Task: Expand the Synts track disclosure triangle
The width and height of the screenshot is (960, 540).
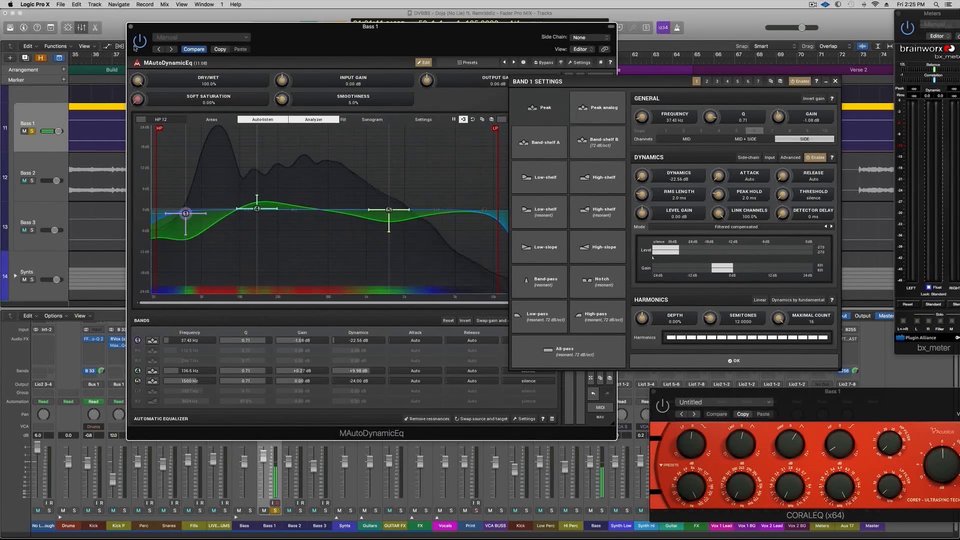Action: tap(15, 276)
